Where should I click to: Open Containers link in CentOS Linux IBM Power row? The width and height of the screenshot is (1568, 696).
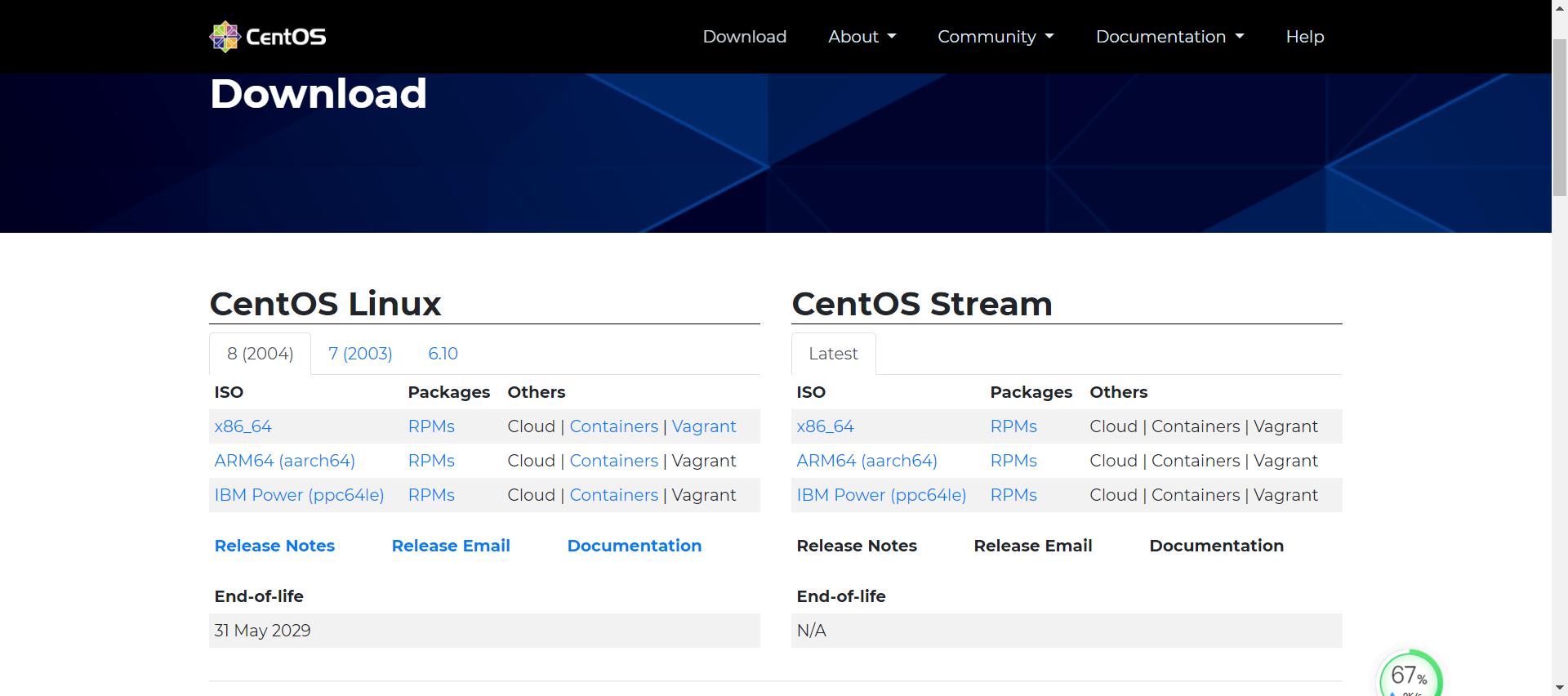[x=613, y=495]
